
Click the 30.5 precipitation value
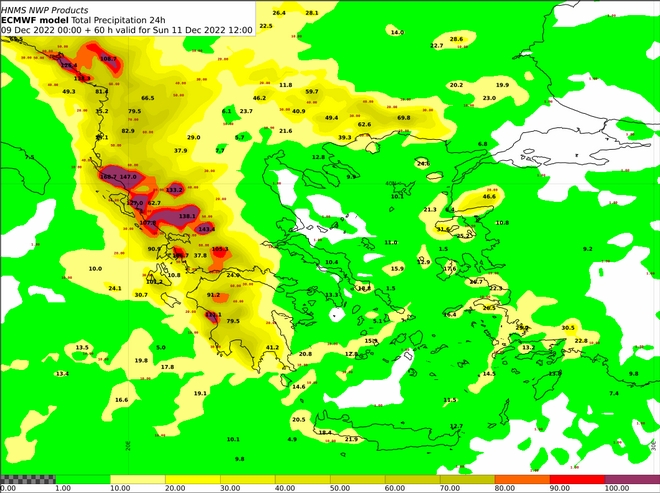[x=568, y=327]
